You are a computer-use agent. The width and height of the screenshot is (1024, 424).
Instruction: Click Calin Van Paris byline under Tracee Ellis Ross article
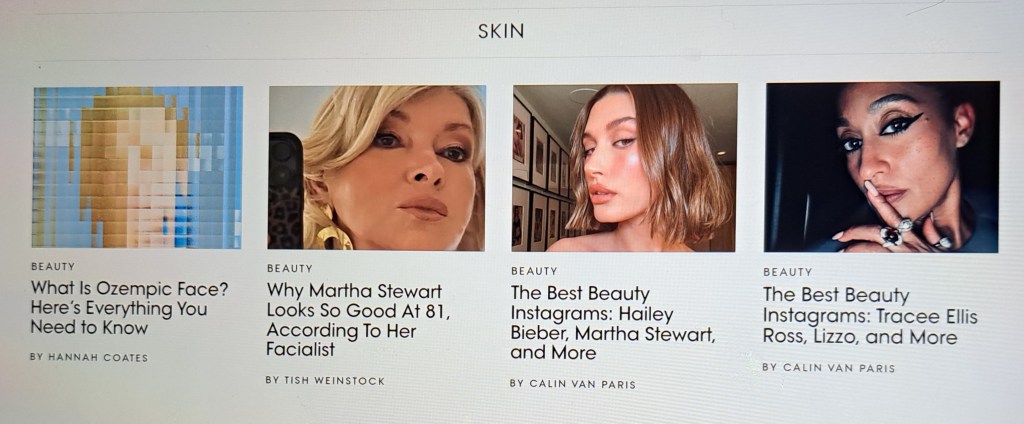pos(828,368)
